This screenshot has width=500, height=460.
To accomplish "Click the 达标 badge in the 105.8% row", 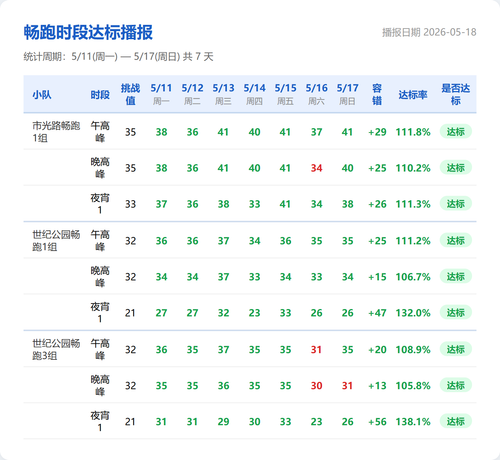I will (x=456, y=385).
